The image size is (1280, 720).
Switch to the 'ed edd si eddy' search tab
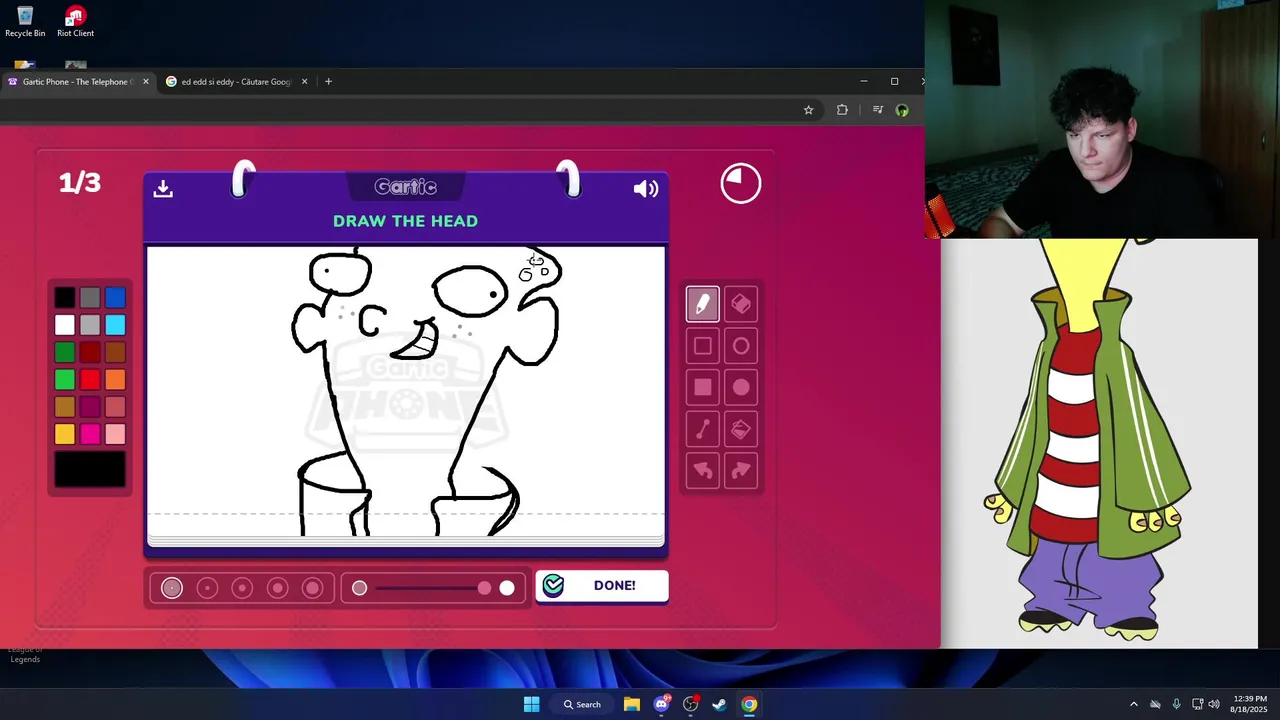tap(237, 82)
